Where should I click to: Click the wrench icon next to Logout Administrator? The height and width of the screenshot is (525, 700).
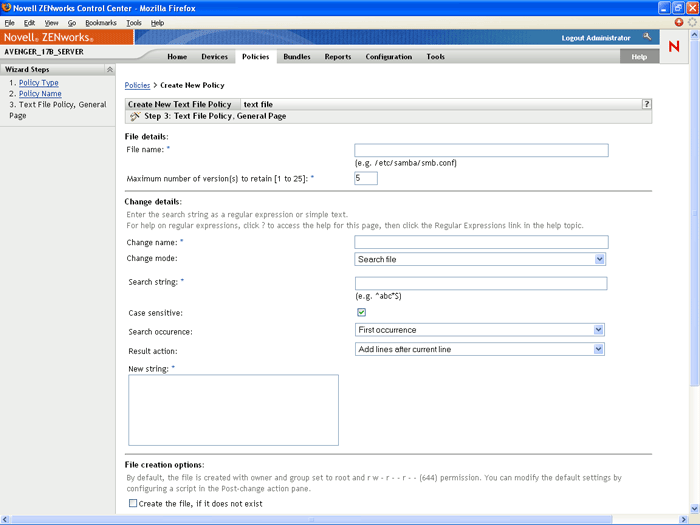(x=647, y=37)
